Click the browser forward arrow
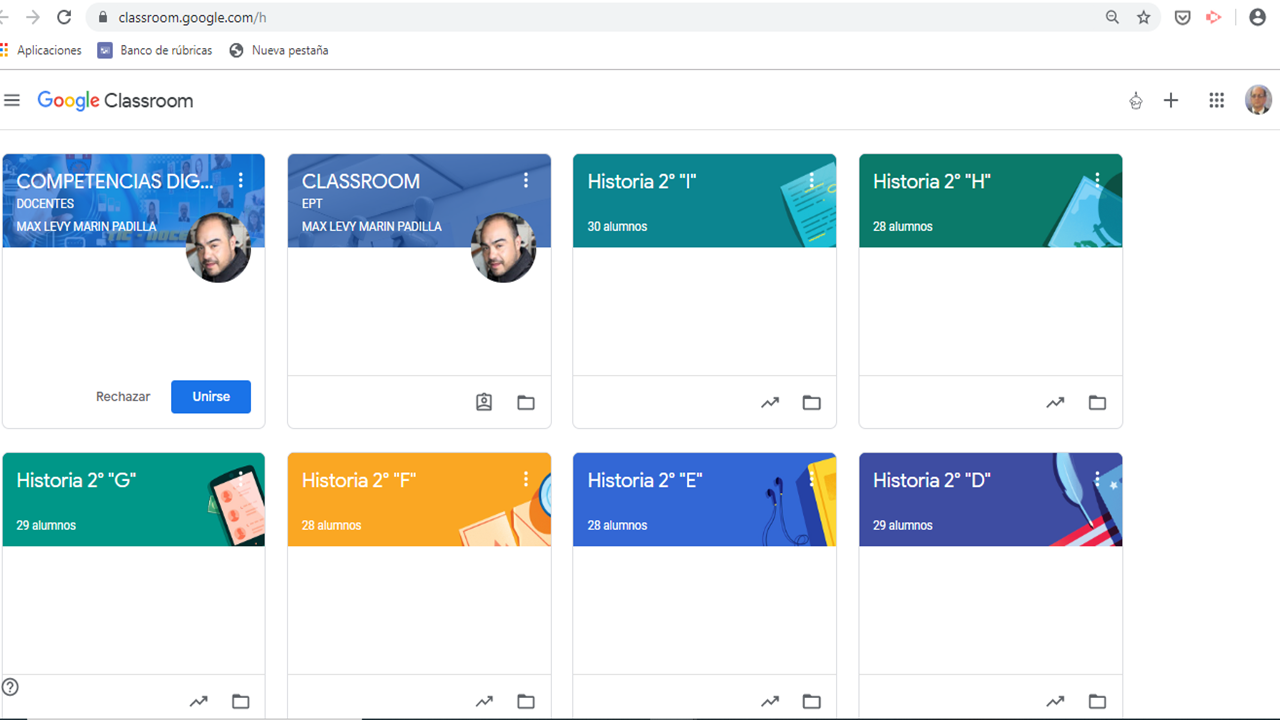This screenshot has width=1280, height=720. click(x=32, y=17)
